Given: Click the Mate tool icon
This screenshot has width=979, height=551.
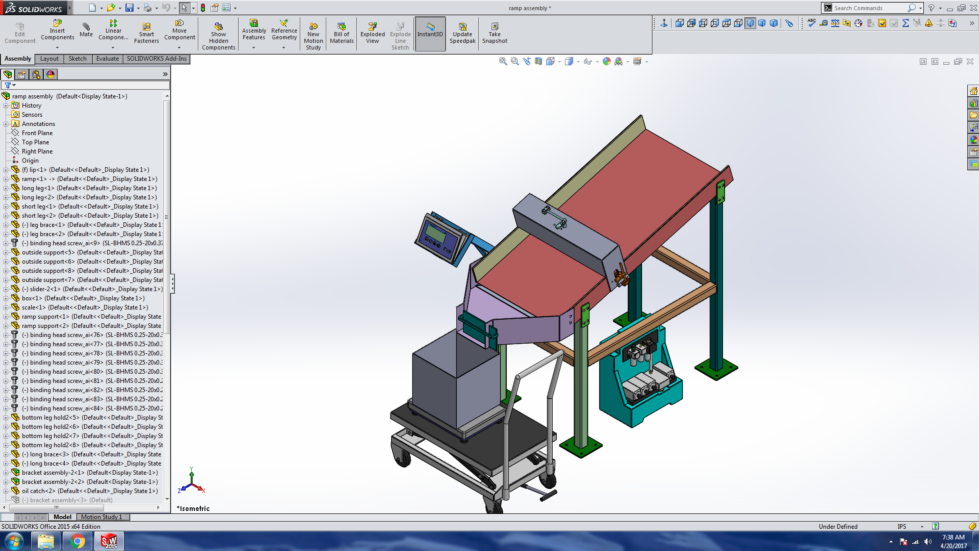Looking at the screenshot, I should click(86, 29).
